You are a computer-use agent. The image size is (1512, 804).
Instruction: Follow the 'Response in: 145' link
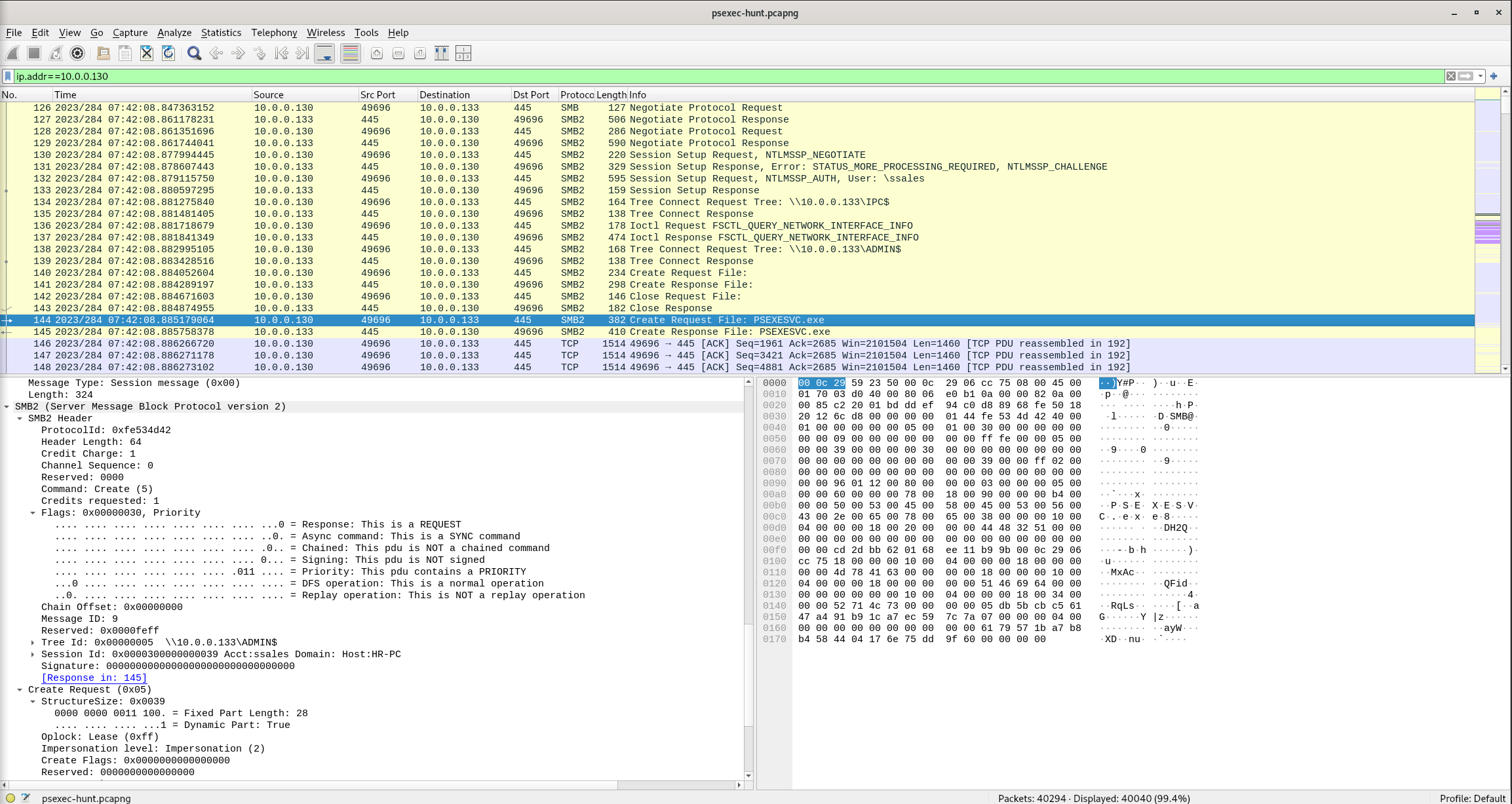pyautogui.click(x=94, y=678)
